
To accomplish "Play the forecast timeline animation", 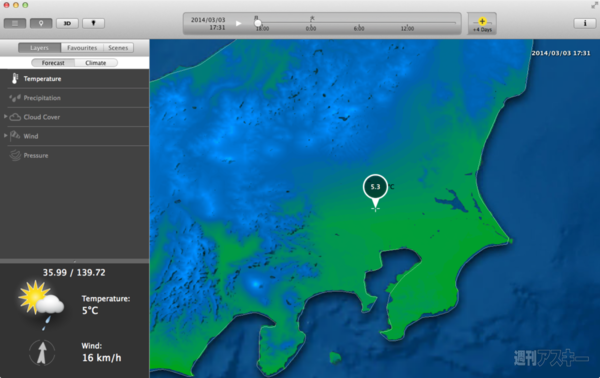I will pos(238,24).
